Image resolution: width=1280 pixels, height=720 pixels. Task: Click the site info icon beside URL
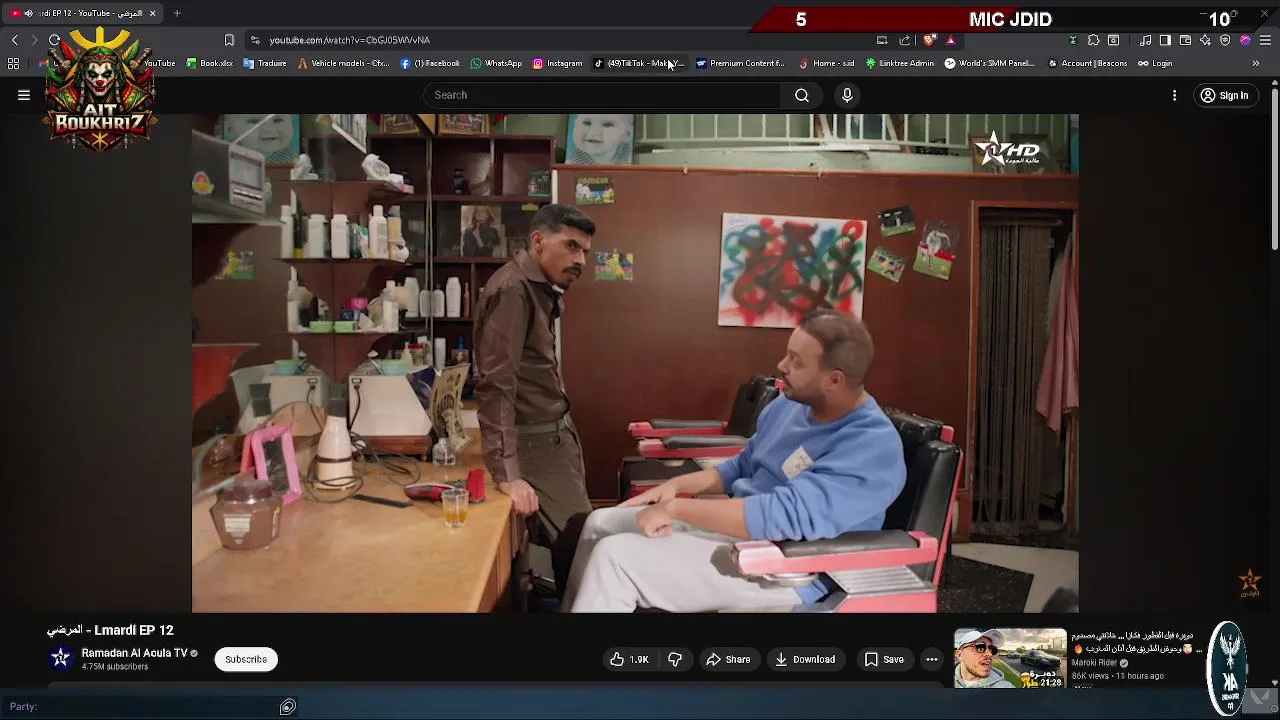(255, 40)
